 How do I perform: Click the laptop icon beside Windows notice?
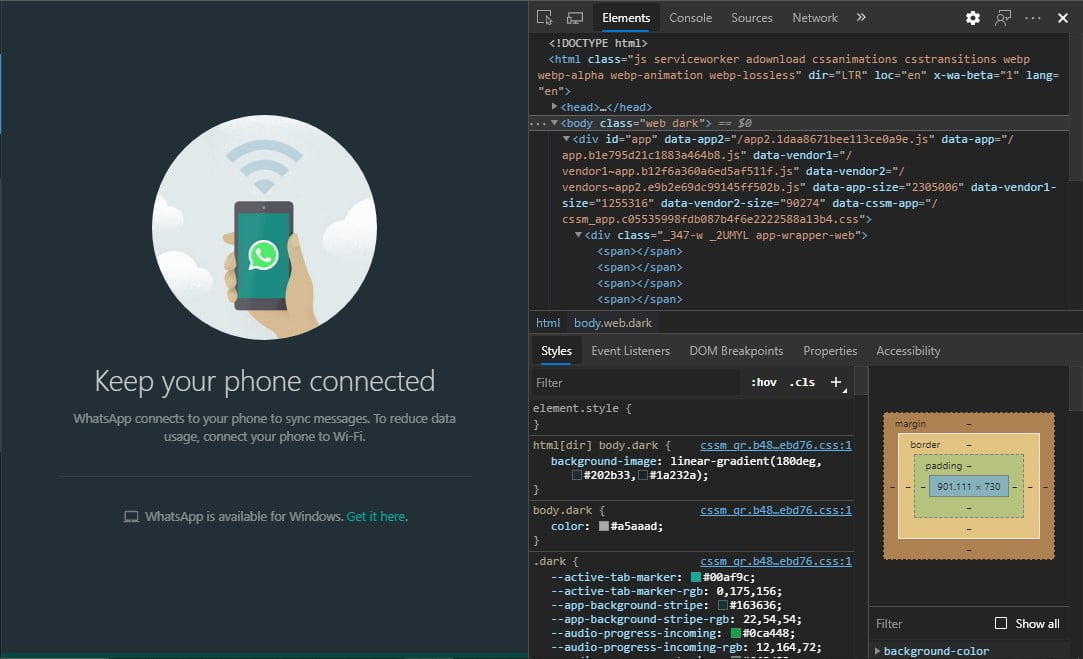pos(131,517)
